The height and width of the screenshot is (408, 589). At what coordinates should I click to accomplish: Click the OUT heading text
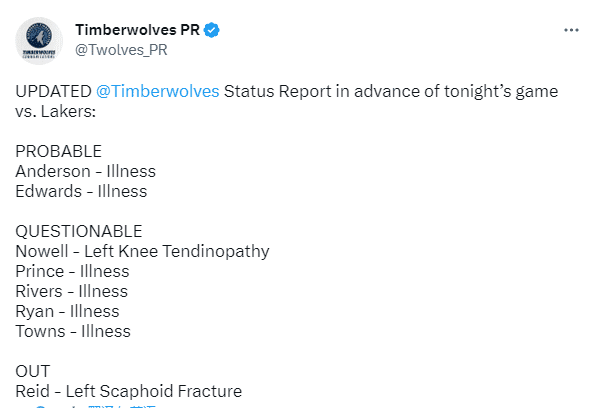tap(33, 371)
